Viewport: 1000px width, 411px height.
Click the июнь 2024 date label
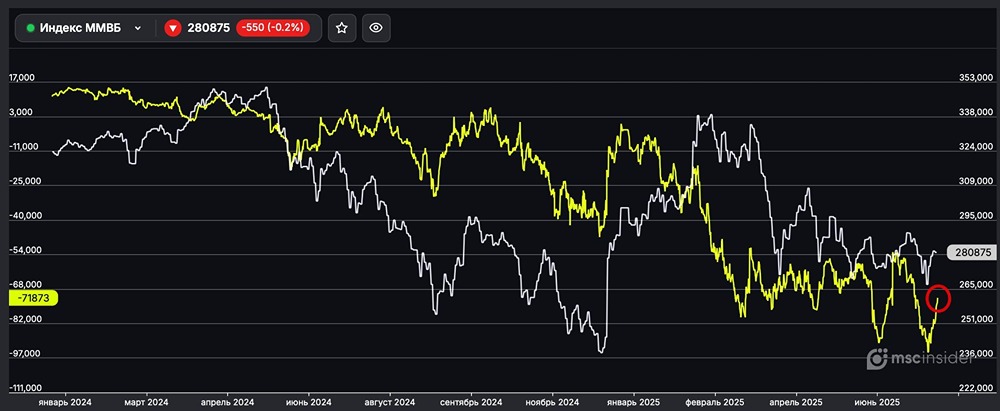309,402
